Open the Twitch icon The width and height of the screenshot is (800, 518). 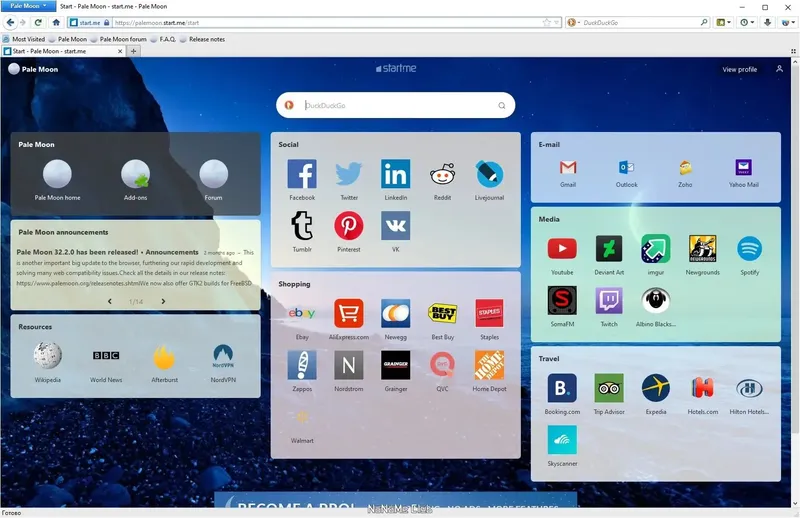(609, 300)
